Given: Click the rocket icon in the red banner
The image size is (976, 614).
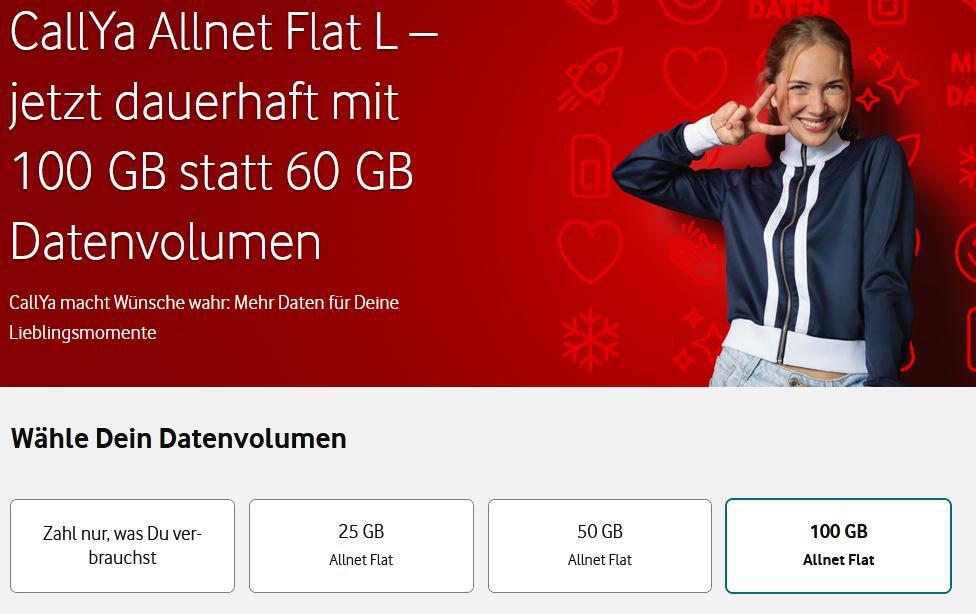Looking at the screenshot, I should (x=591, y=78).
